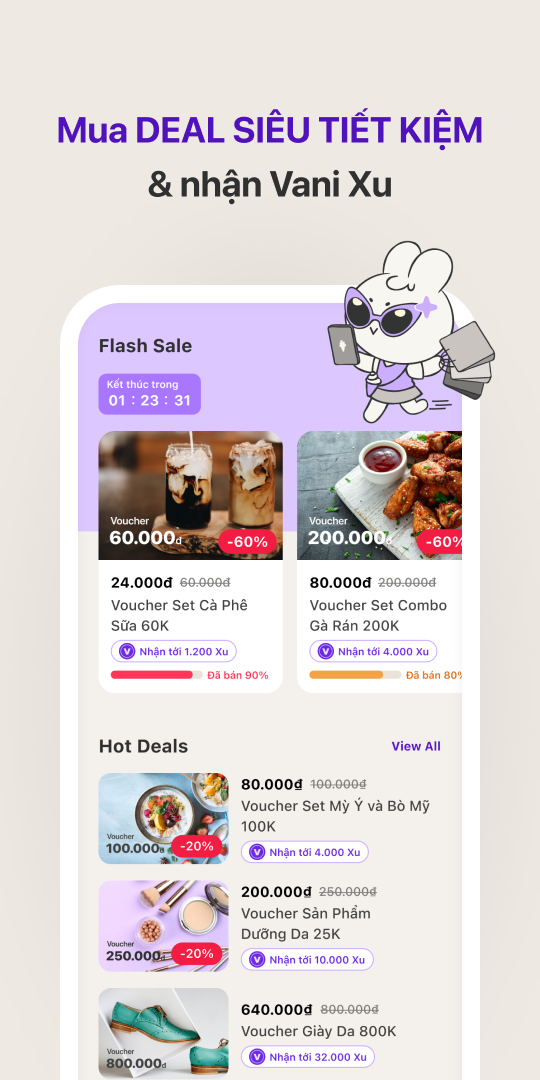540x1080 pixels.
Task: Tap the Flash Sale countdown timer
Action: (x=149, y=394)
